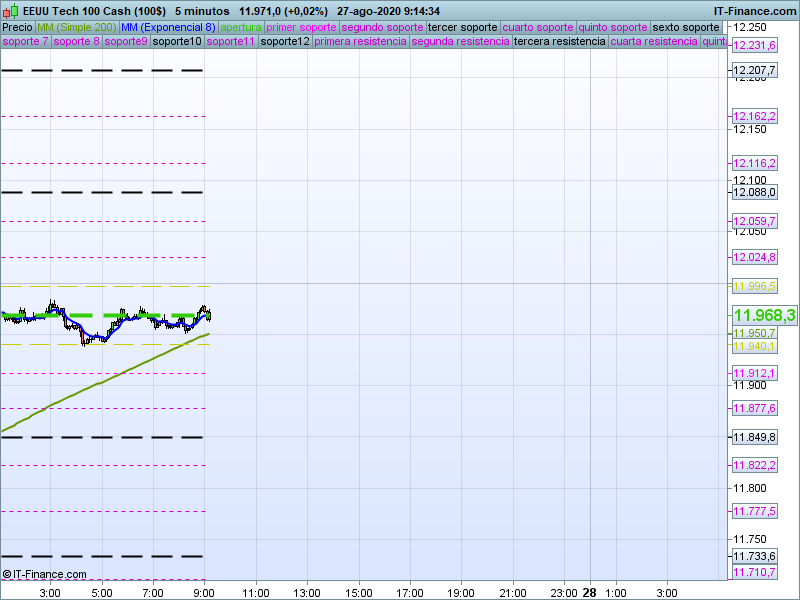Select the MM (Simple 200) indicator label
Screen dimensions: 800x600
point(76,28)
